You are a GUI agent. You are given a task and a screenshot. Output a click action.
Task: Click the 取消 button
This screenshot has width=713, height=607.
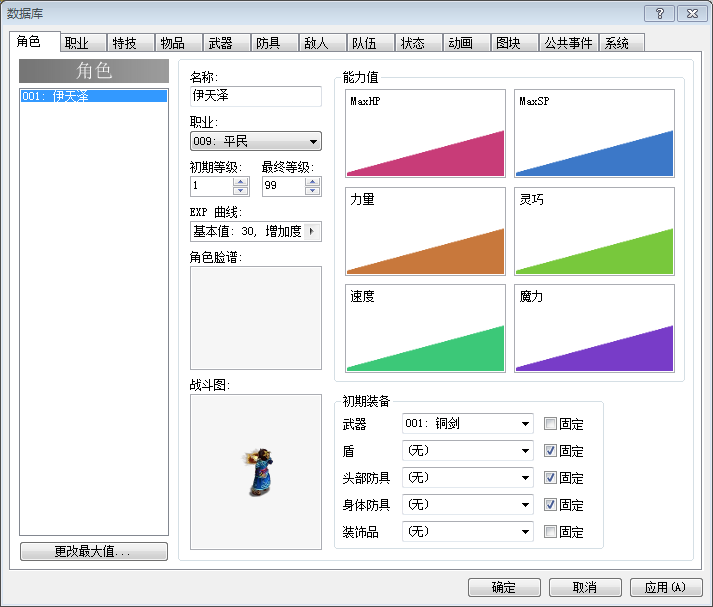(585, 587)
